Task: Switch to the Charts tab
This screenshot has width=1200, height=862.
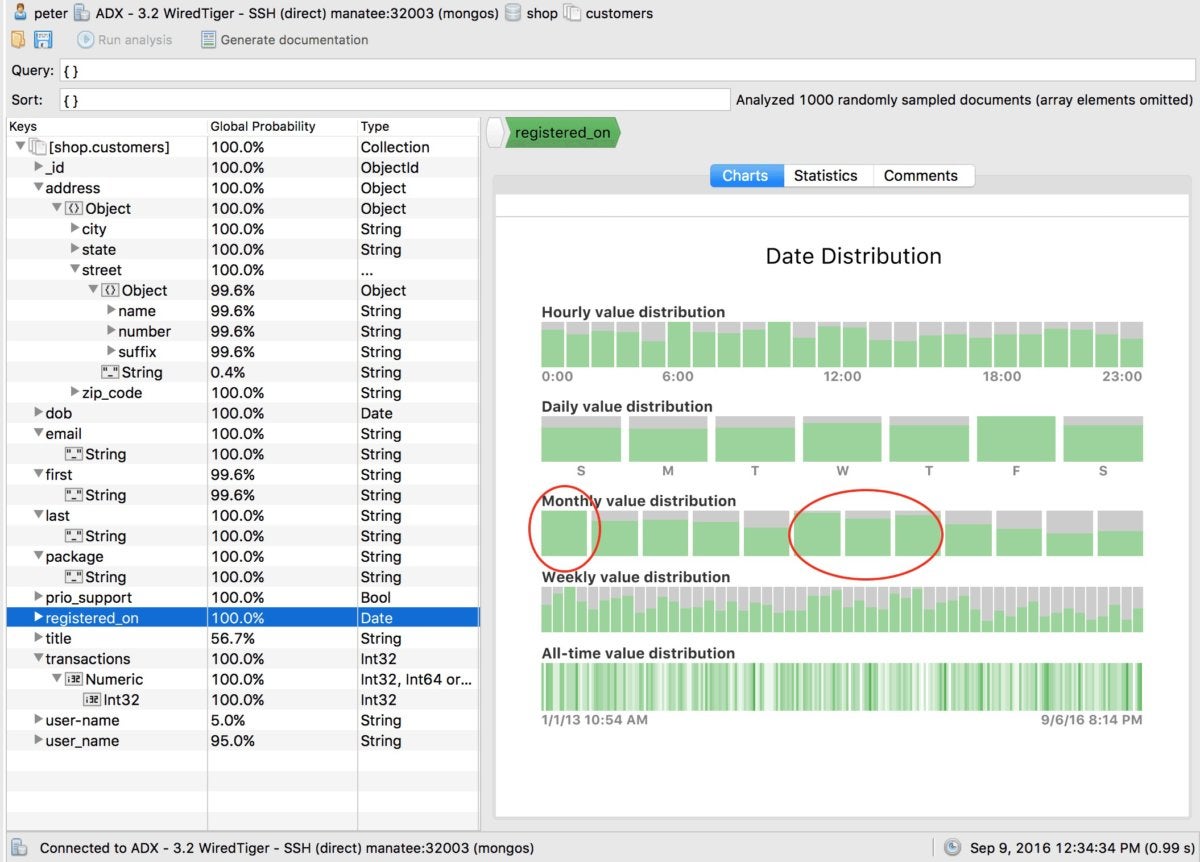Action: (x=746, y=175)
